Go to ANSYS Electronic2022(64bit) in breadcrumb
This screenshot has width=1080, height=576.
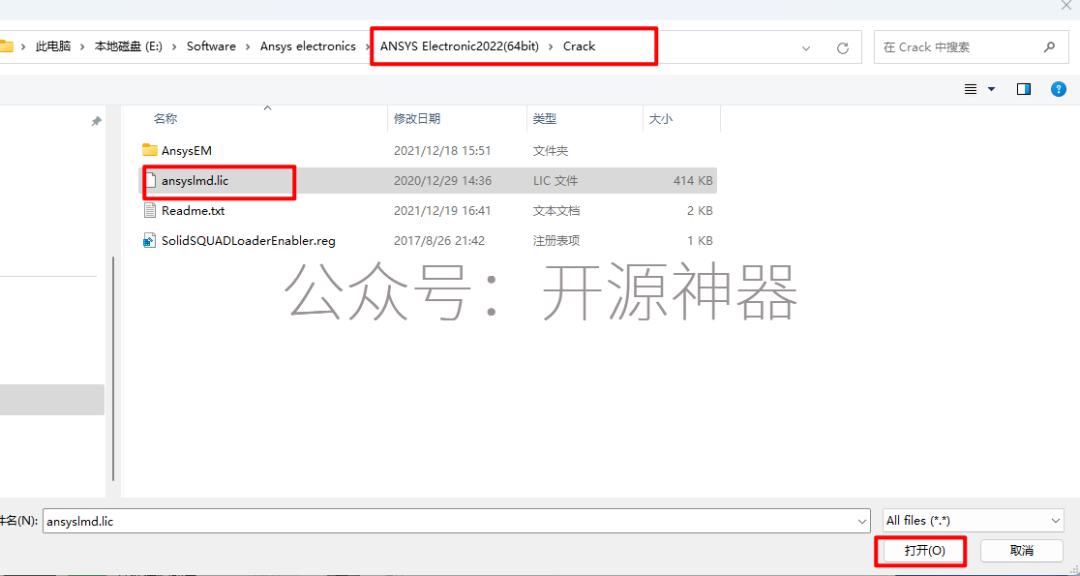[459, 47]
